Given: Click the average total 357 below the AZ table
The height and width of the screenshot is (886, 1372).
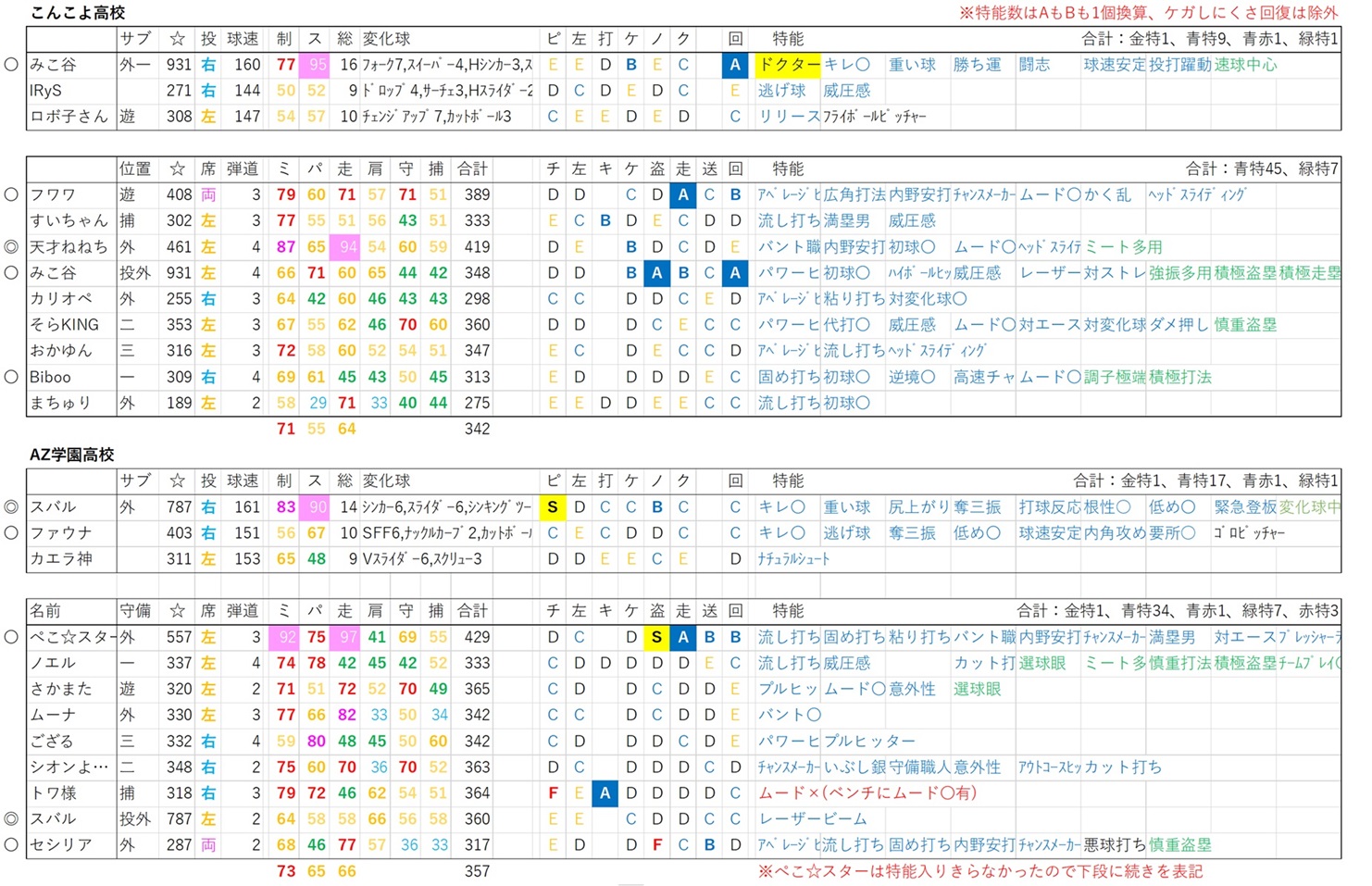Looking at the screenshot, I should (x=477, y=871).
